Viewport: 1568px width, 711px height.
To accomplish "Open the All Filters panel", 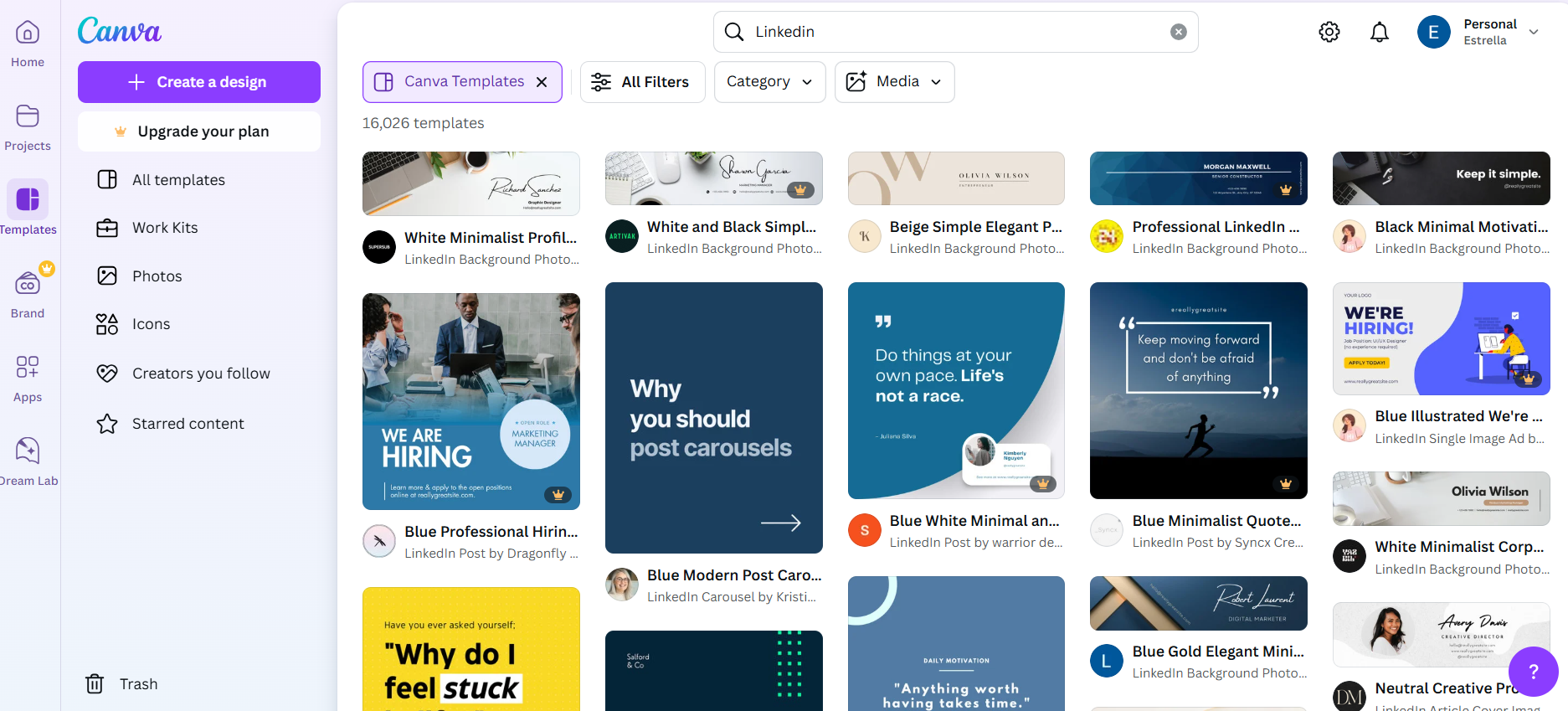I will (x=641, y=82).
